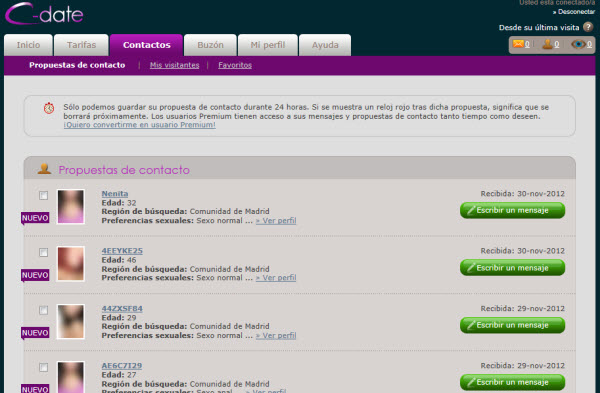Go to the Inicio tab
The image size is (600, 393).
(28, 45)
